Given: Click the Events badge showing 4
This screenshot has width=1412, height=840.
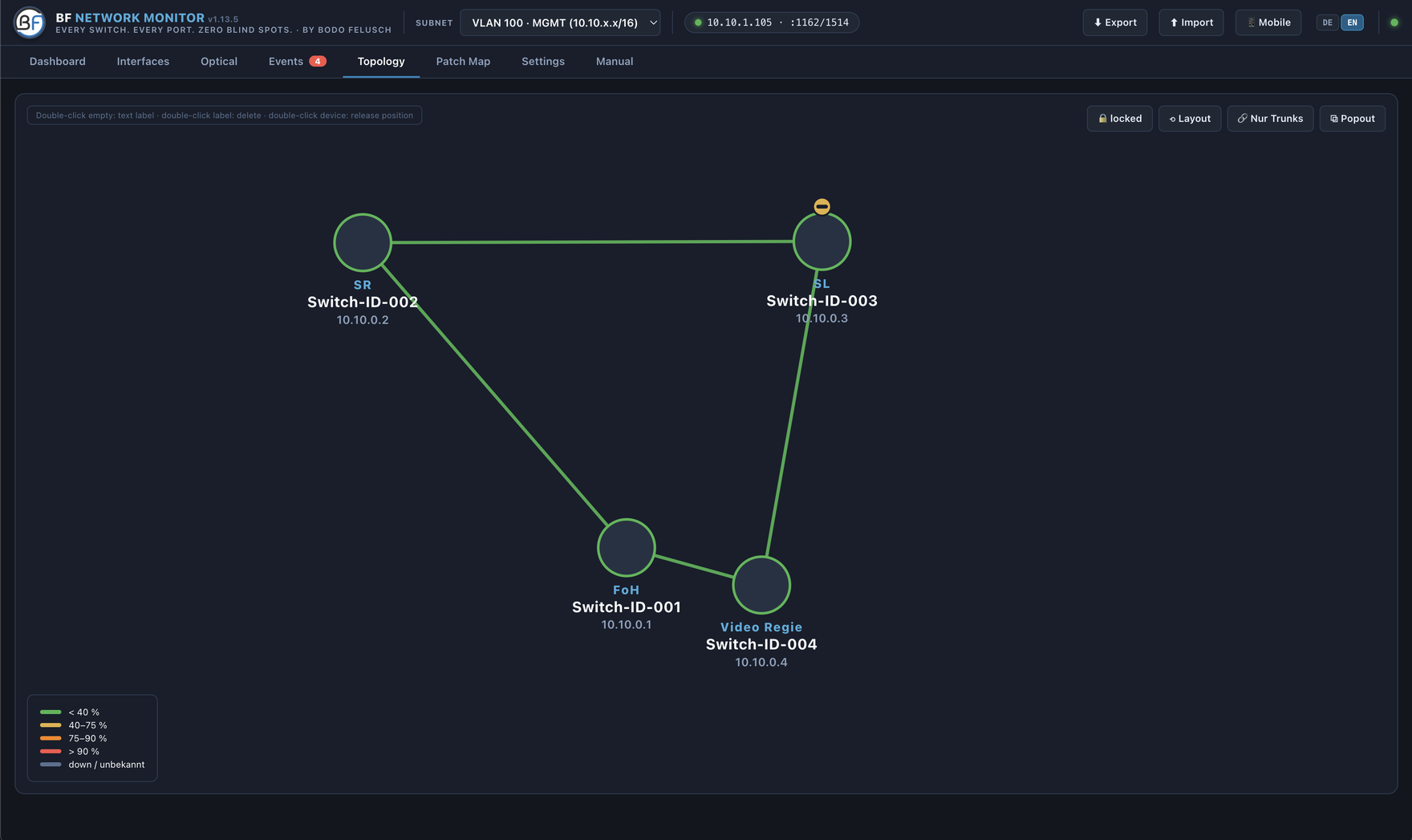Looking at the screenshot, I should click(x=318, y=62).
